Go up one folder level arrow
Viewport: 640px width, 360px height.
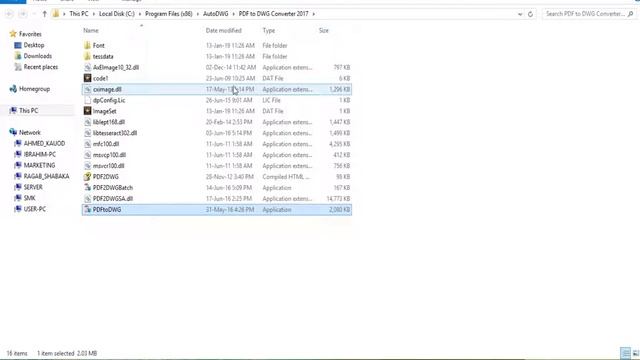[44, 14]
